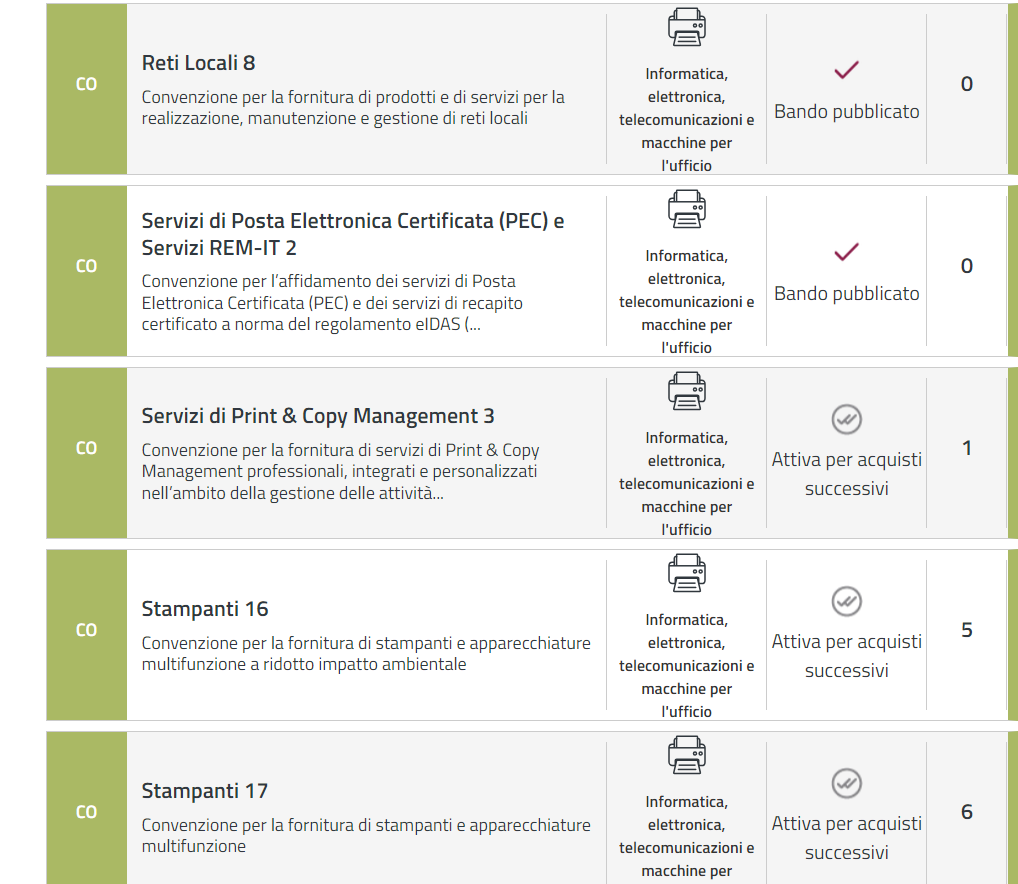This screenshot has height=884, width=1018.
Task: Click the printer icon in Print & Copy Management 3 row
Action: pos(686,391)
